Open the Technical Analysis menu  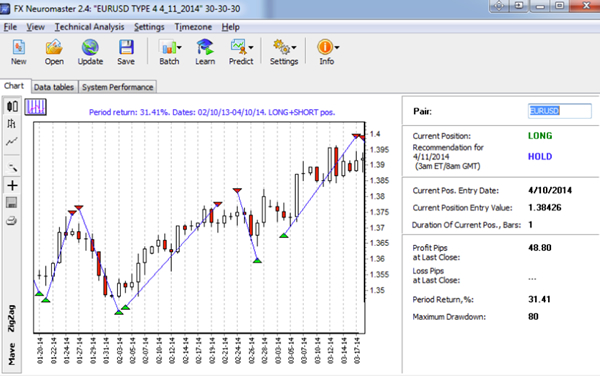89,27
